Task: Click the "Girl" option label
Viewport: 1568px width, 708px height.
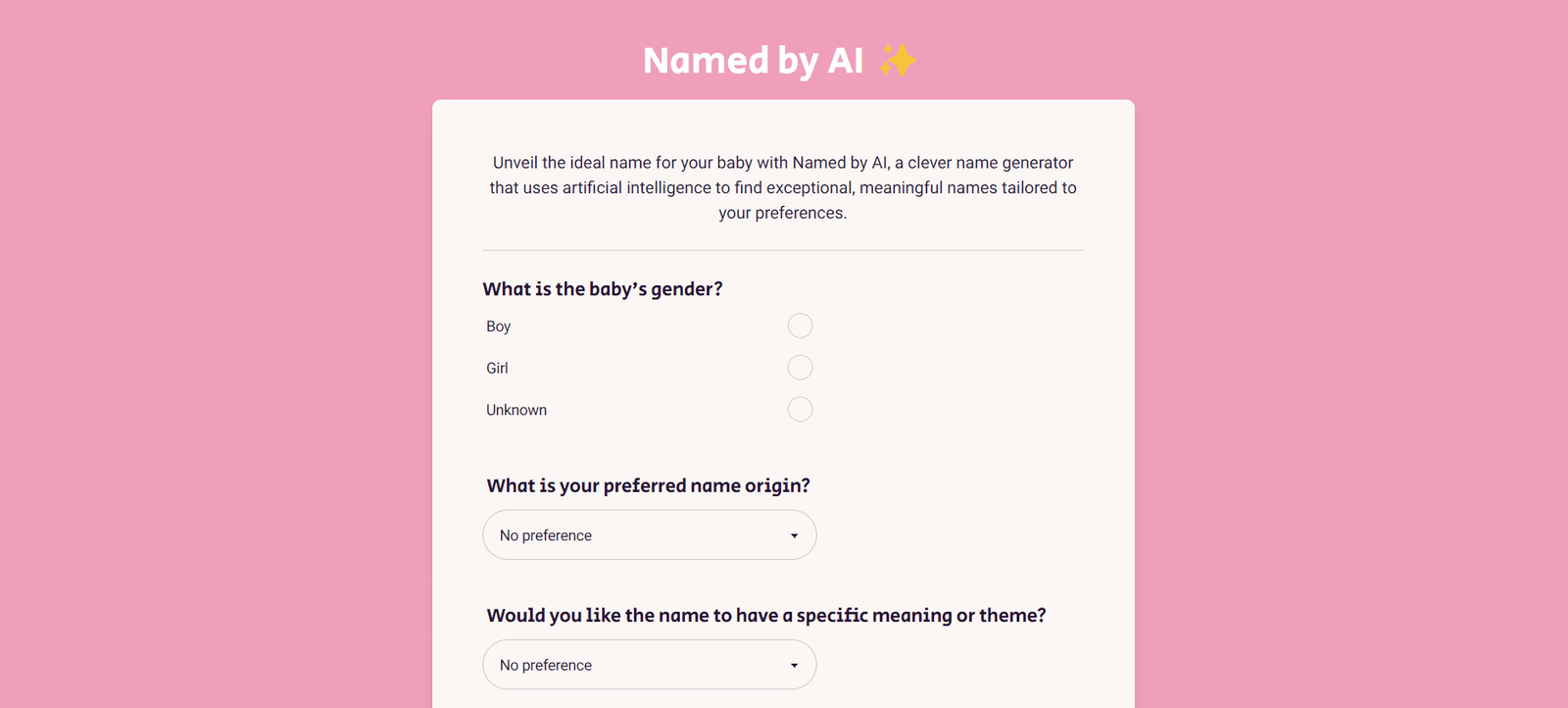Action: point(497,368)
